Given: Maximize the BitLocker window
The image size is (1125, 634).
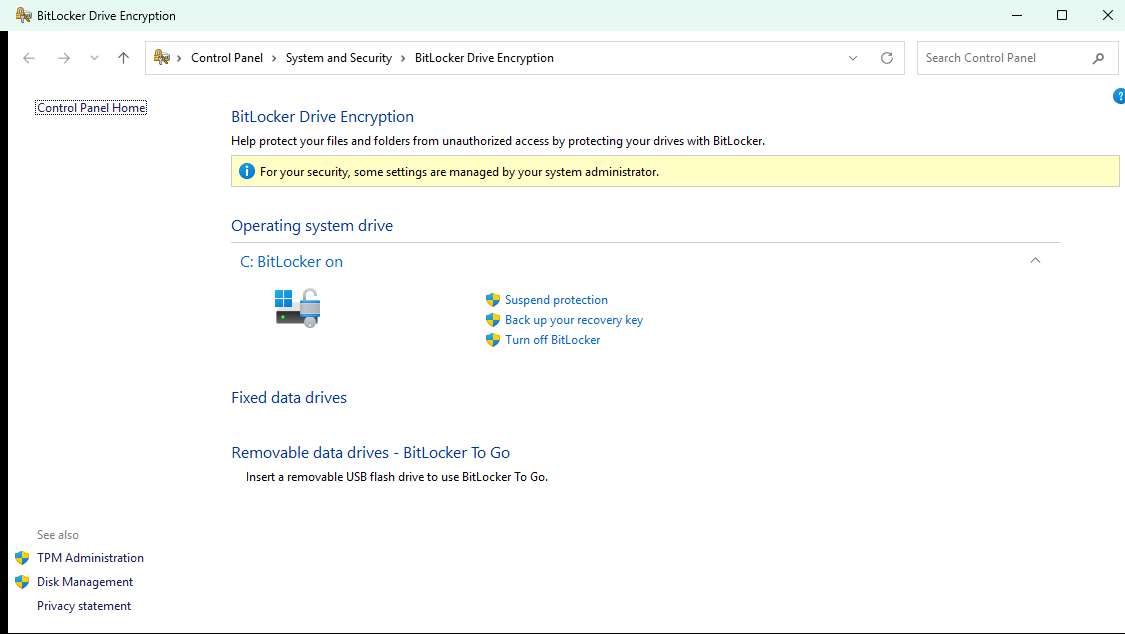Looking at the screenshot, I should (1062, 15).
